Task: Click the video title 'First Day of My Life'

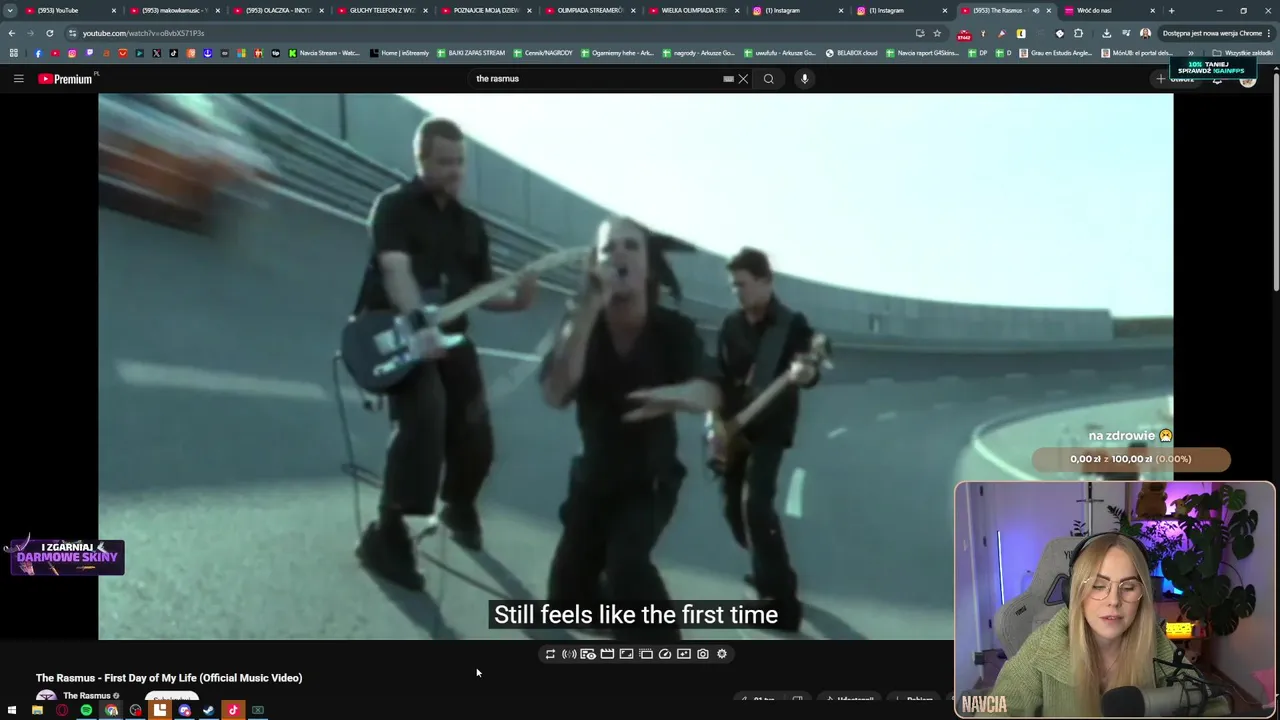Action: [169, 678]
